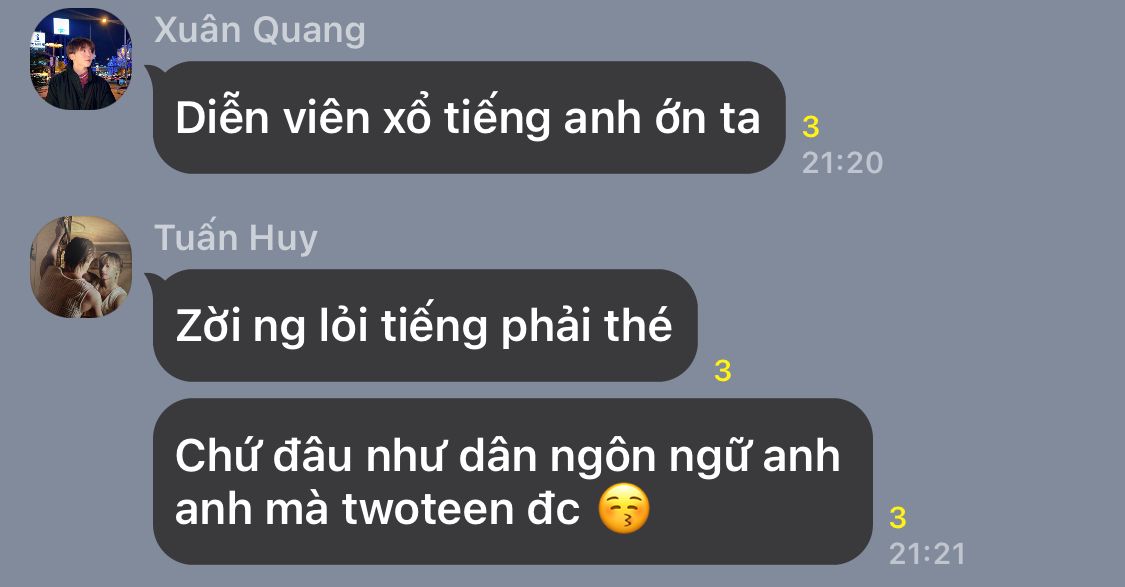Open Tuấn Huy's profile picture
Viewport: 1125px width, 587px height.
tap(80, 267)
